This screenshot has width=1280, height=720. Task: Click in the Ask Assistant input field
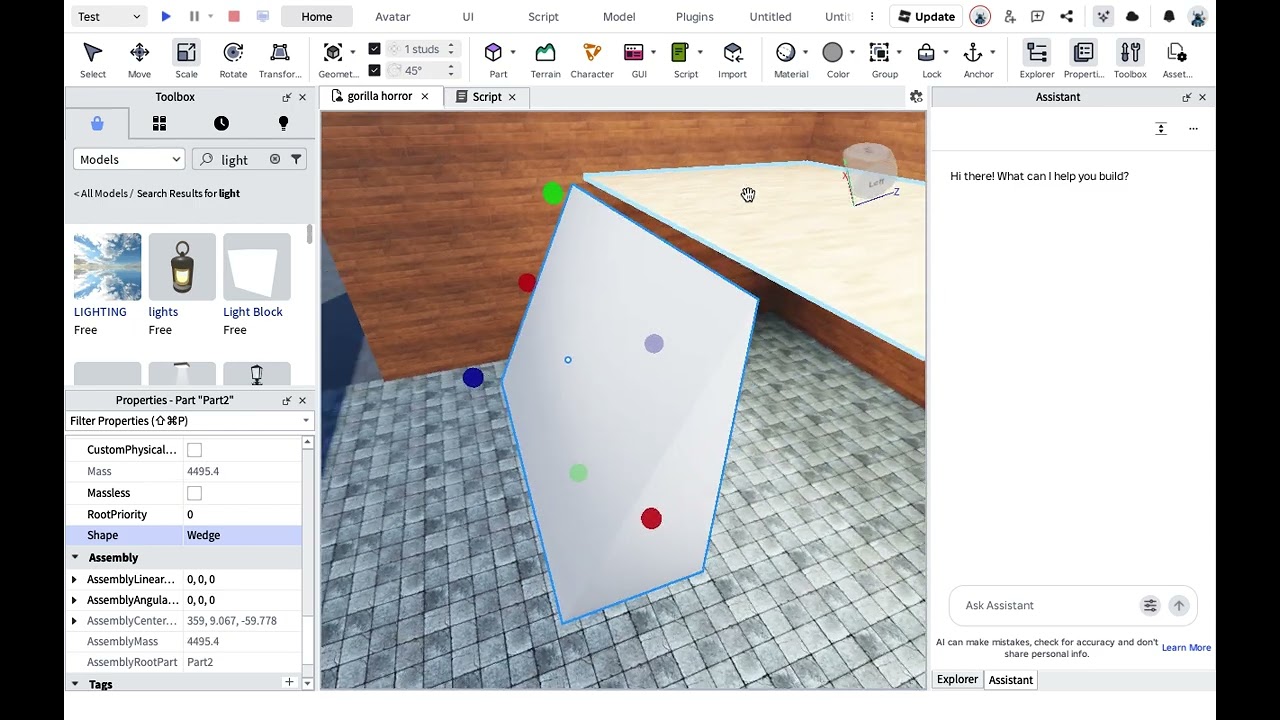1050,605
